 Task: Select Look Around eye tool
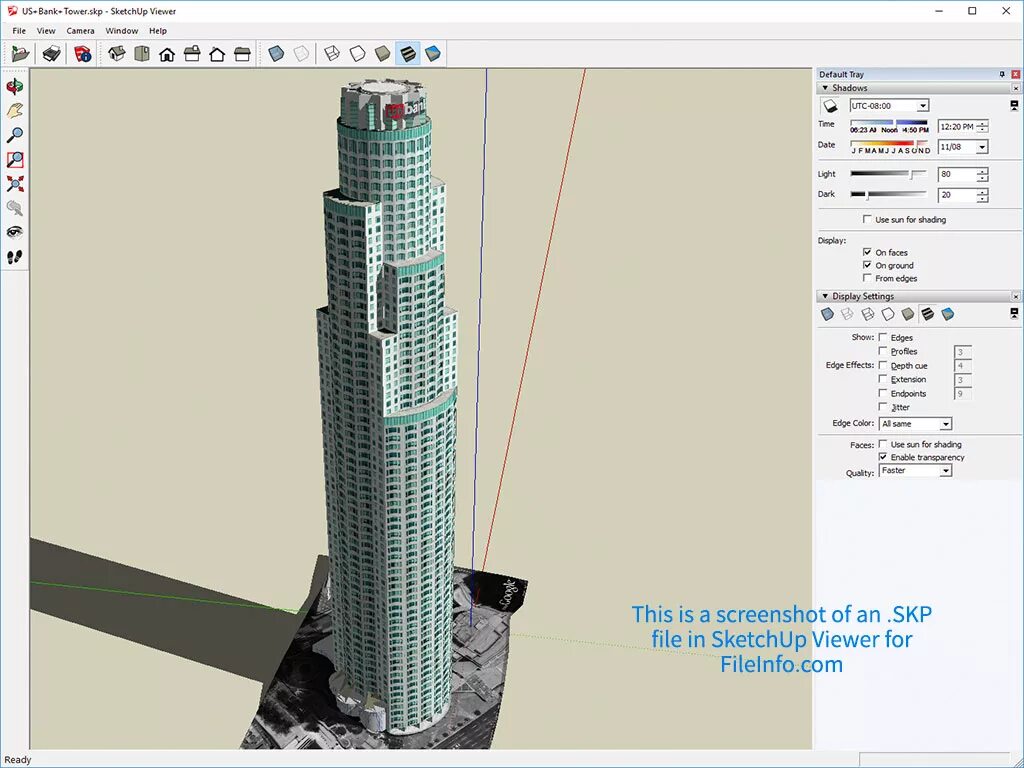click(x=14, y=232)
